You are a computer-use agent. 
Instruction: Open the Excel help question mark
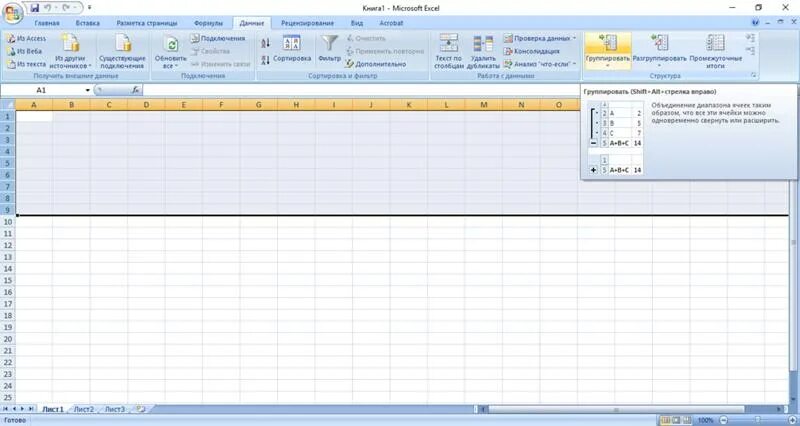[756, 23]
